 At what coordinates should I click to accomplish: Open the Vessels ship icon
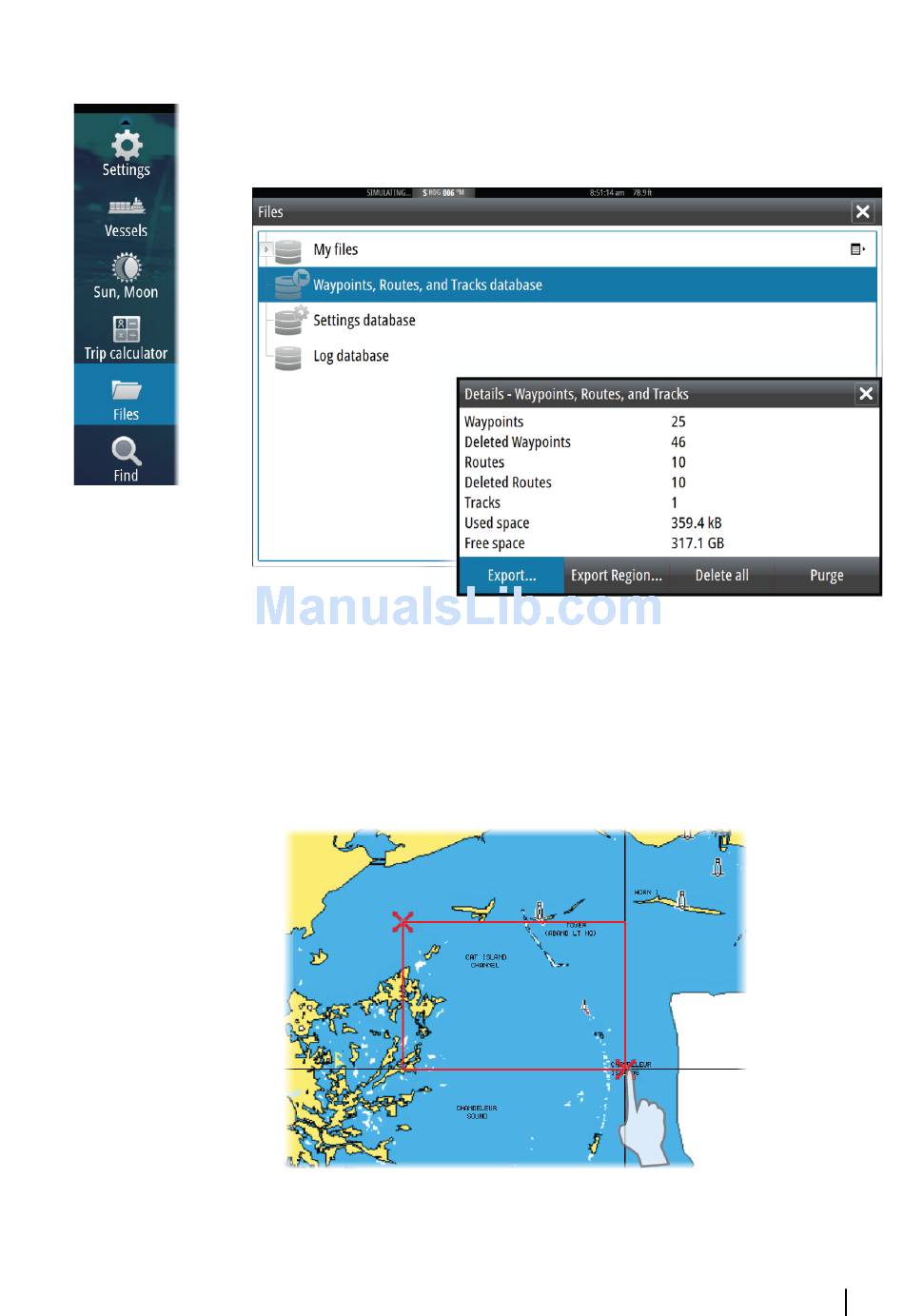[126, 206]
